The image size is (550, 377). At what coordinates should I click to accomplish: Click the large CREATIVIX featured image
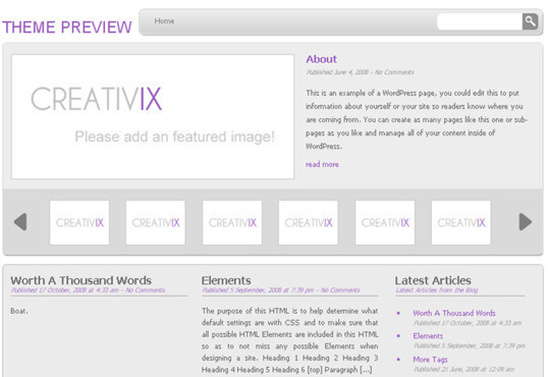click(153, 116)
